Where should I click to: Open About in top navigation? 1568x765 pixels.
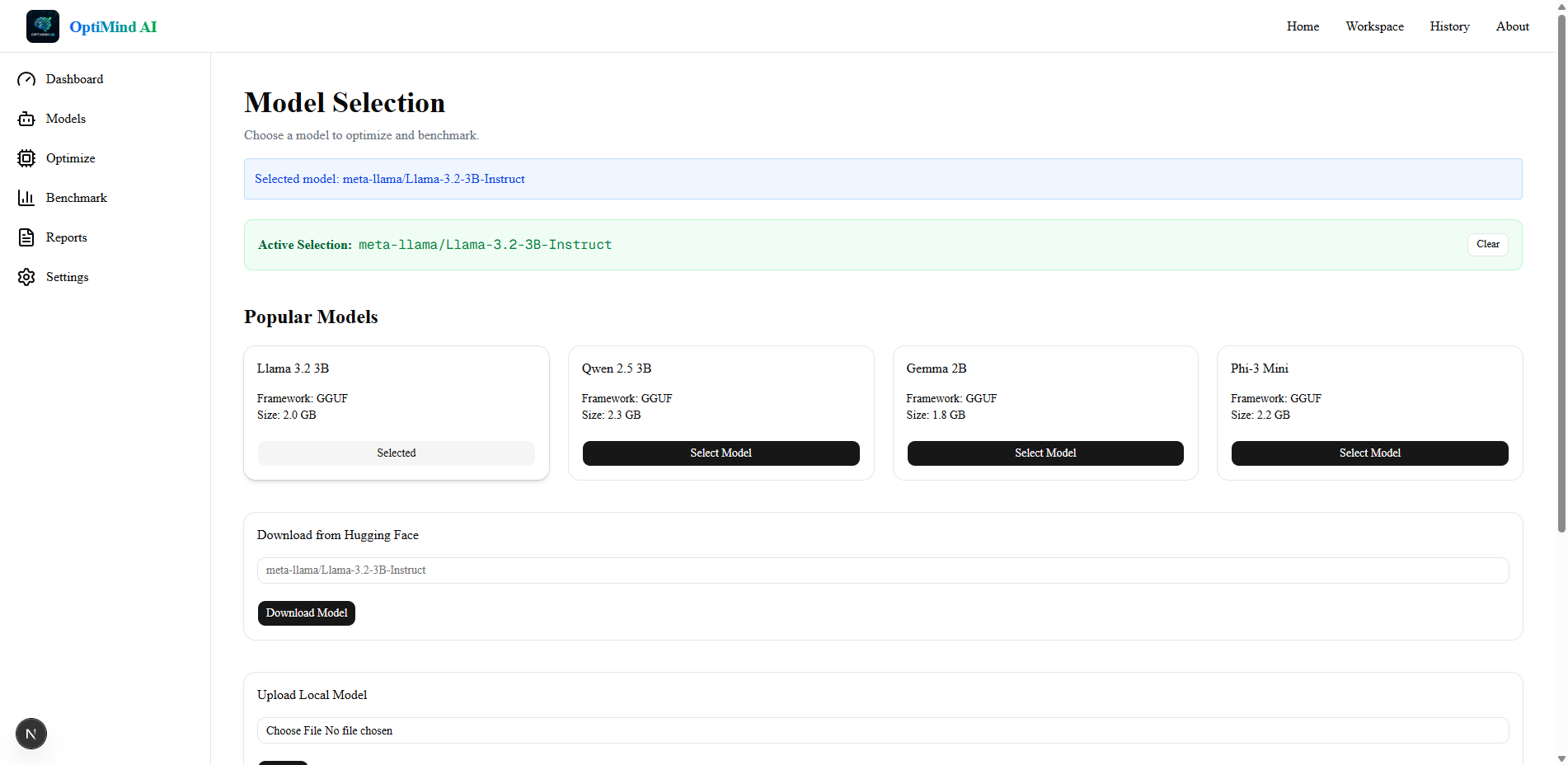pos(1512,26)
